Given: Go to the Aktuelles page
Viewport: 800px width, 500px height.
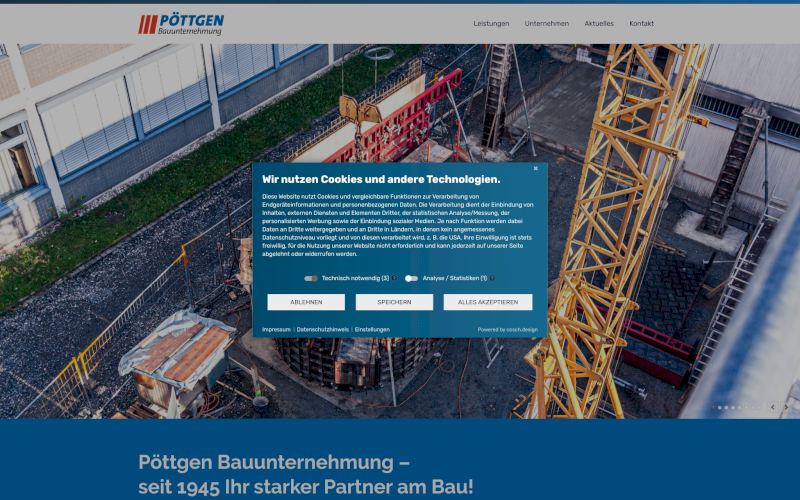Looking at the screenshot, I should tap(599, 23).
